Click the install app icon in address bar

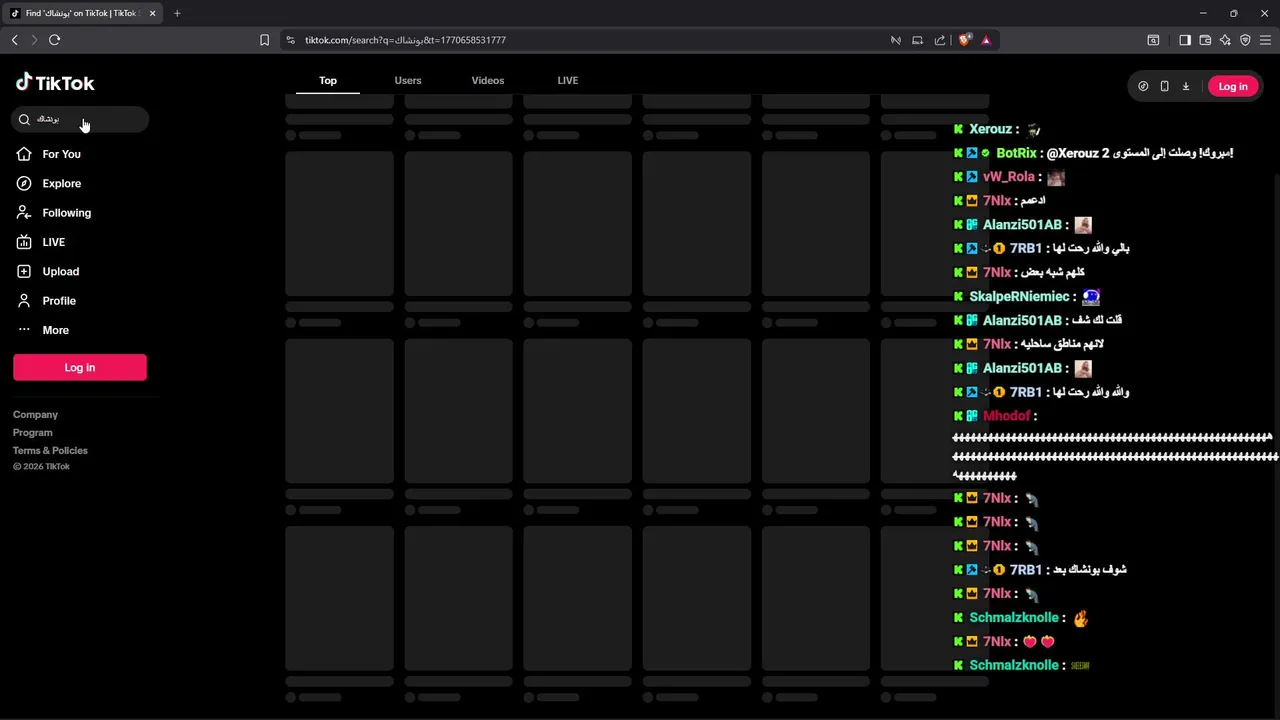917,40
